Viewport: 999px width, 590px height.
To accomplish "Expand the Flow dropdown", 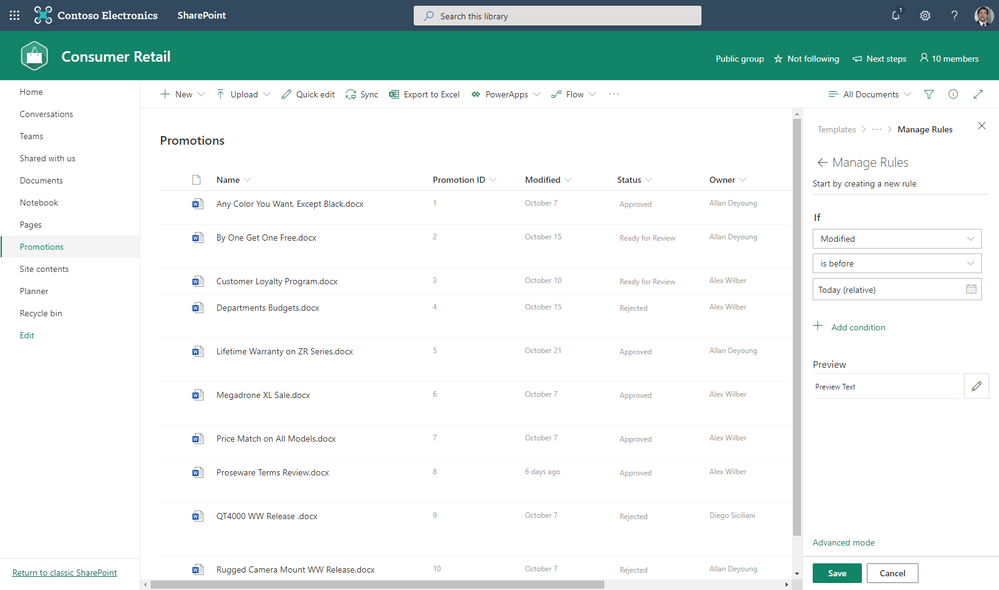I will [592, 94].
